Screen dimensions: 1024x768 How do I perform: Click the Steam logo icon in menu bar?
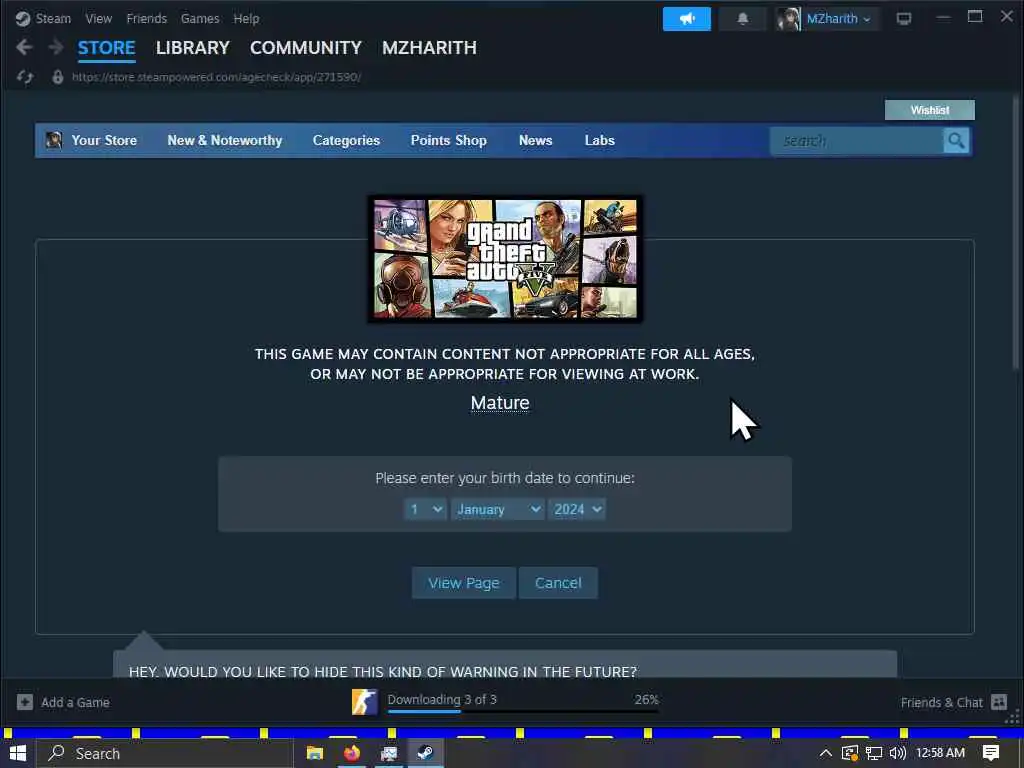(x=23, y=18)
